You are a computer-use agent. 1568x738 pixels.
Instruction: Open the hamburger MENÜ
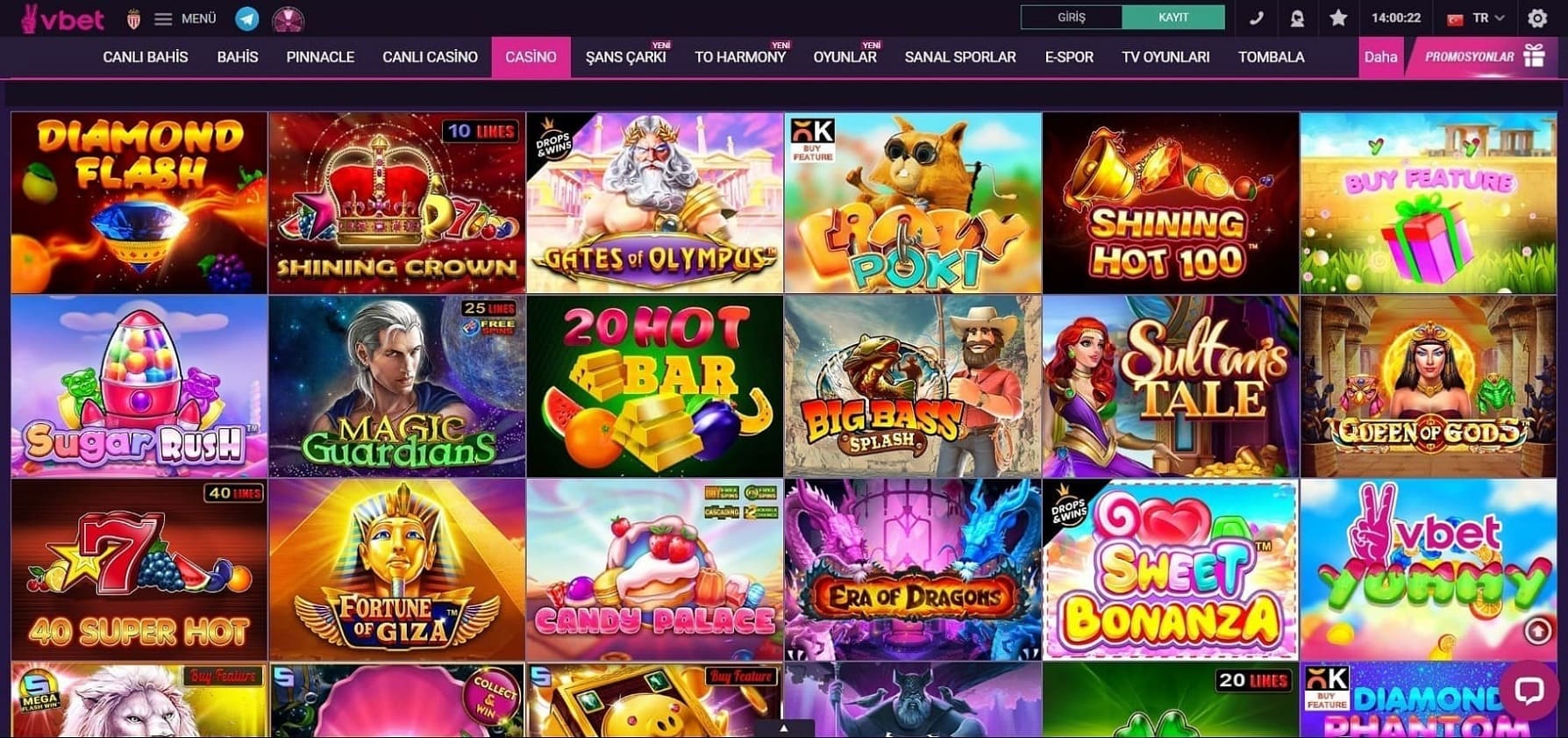pyautogui.click(x=185, y=18)
